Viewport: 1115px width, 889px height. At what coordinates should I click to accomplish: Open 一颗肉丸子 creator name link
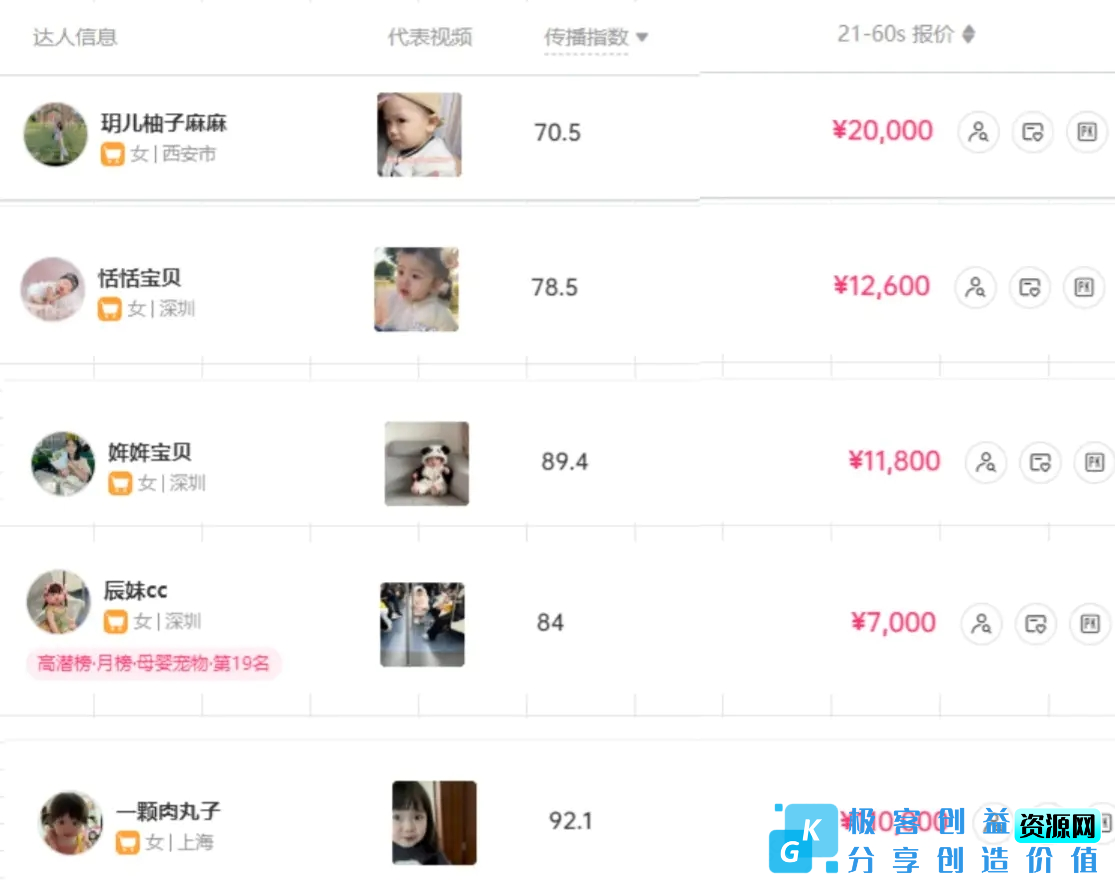pos(168,812)
